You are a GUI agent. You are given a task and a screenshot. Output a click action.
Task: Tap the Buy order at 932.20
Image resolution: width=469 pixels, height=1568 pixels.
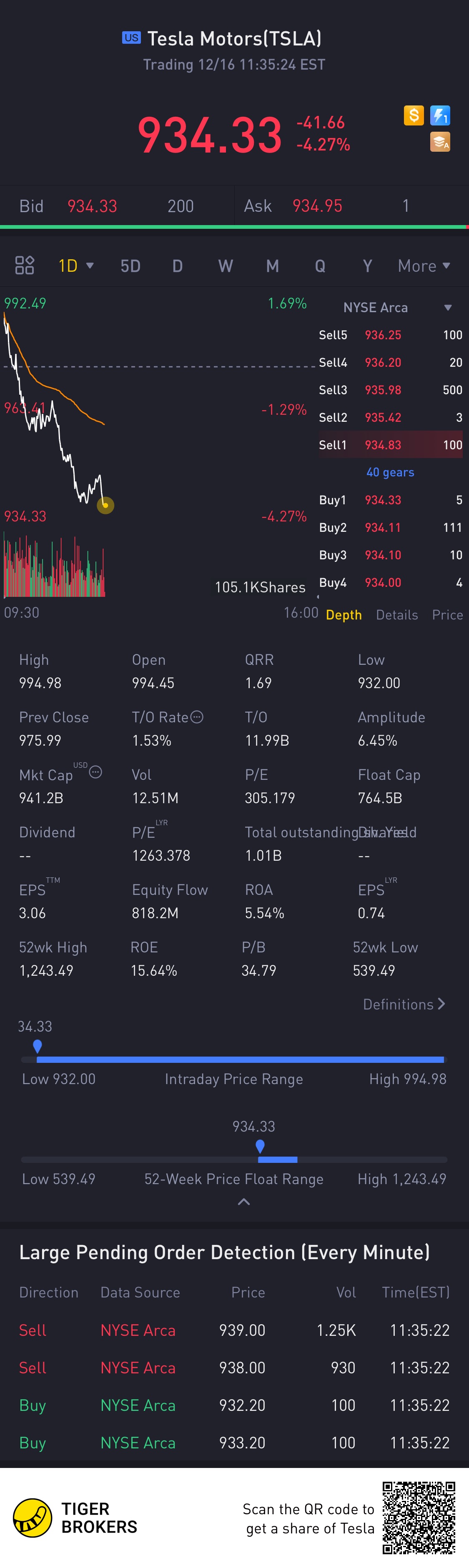coord(234,1405)
